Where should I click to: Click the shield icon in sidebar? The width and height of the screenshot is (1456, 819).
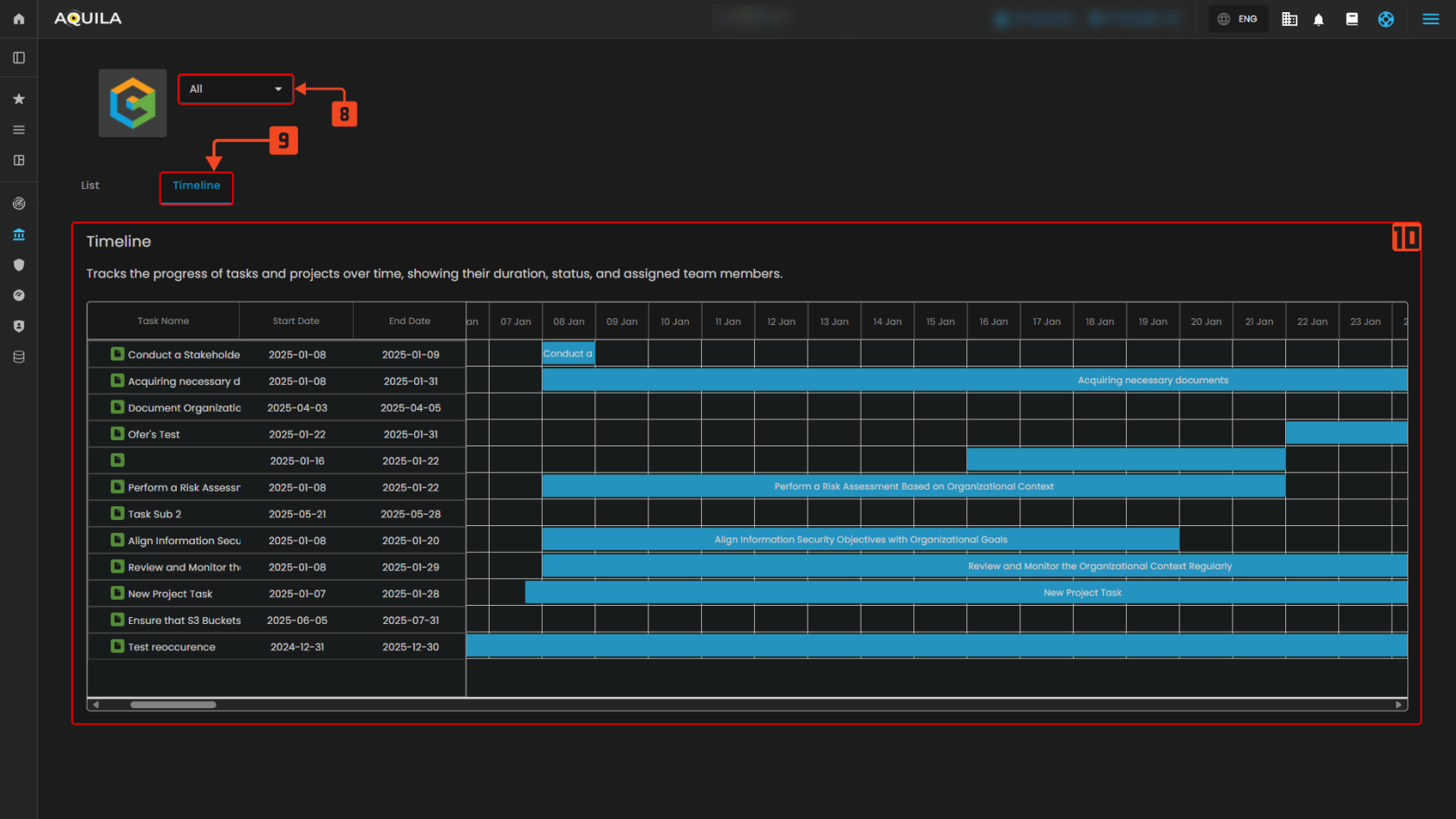pyautogui.click(x=19, y=265)
